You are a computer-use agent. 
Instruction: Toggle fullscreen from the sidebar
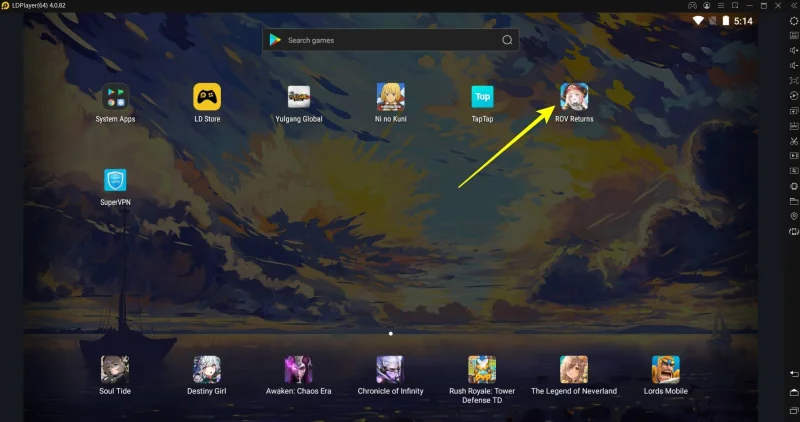(794, 81)
